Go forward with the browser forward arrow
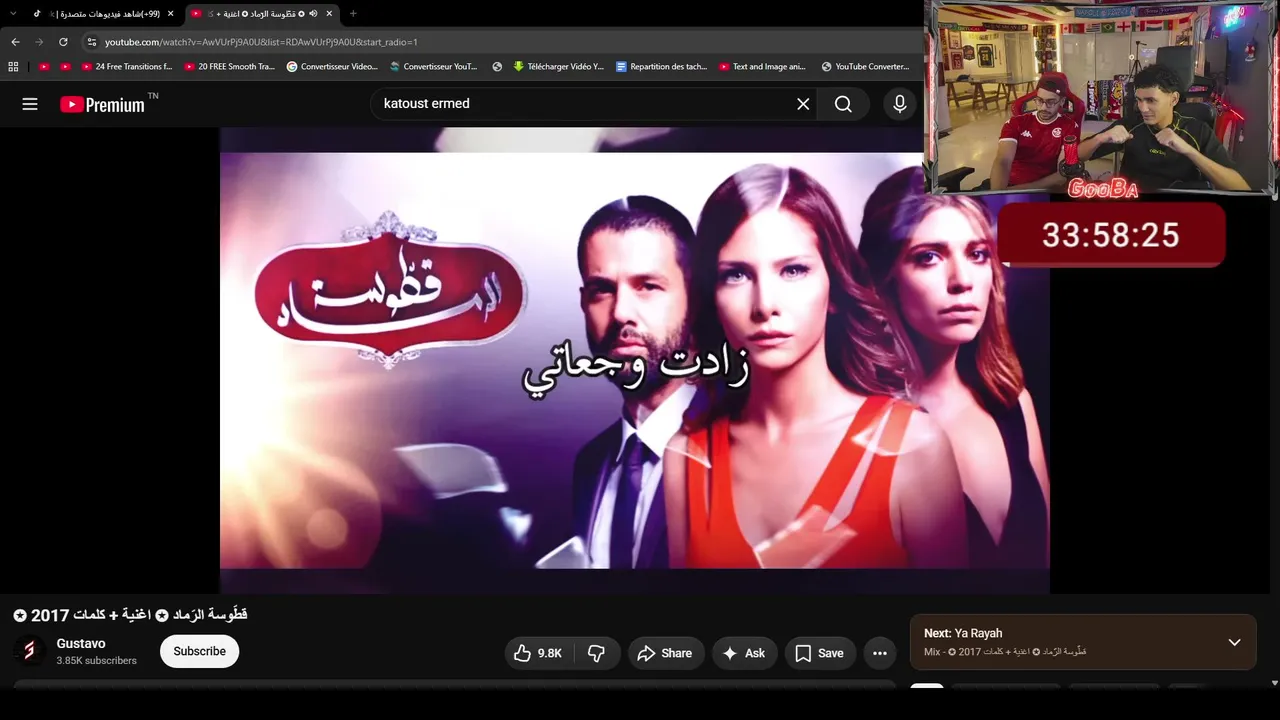 (39, 42)
